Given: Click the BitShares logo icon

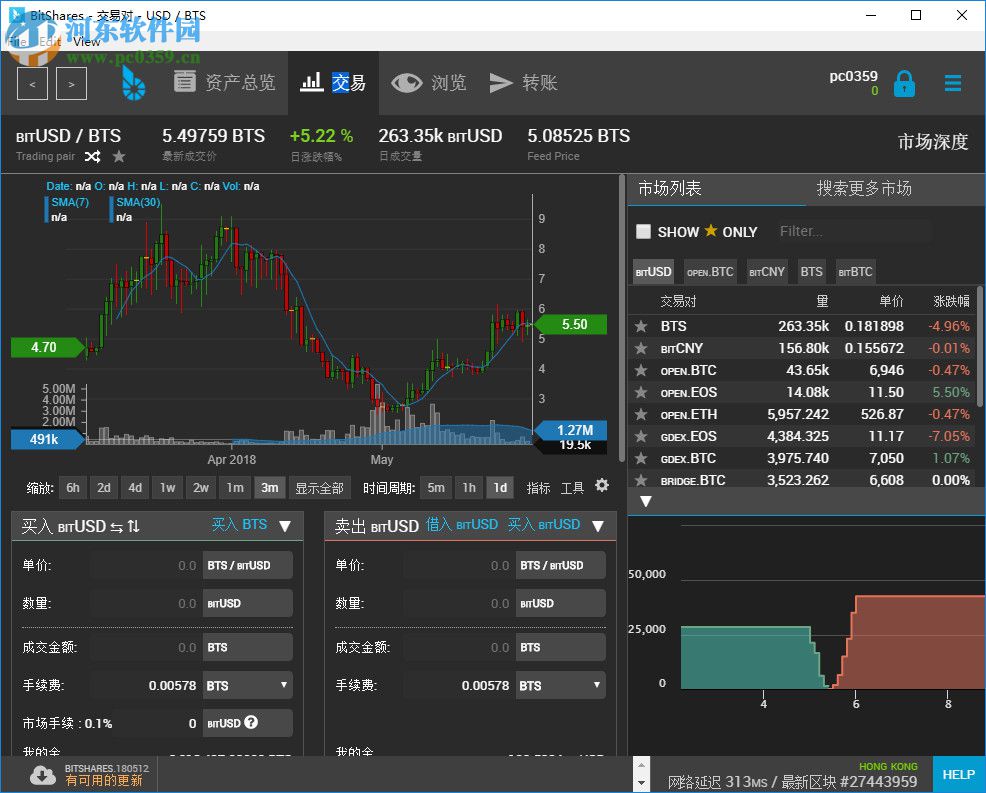Looking at the screenshot, I should [135, 84].
